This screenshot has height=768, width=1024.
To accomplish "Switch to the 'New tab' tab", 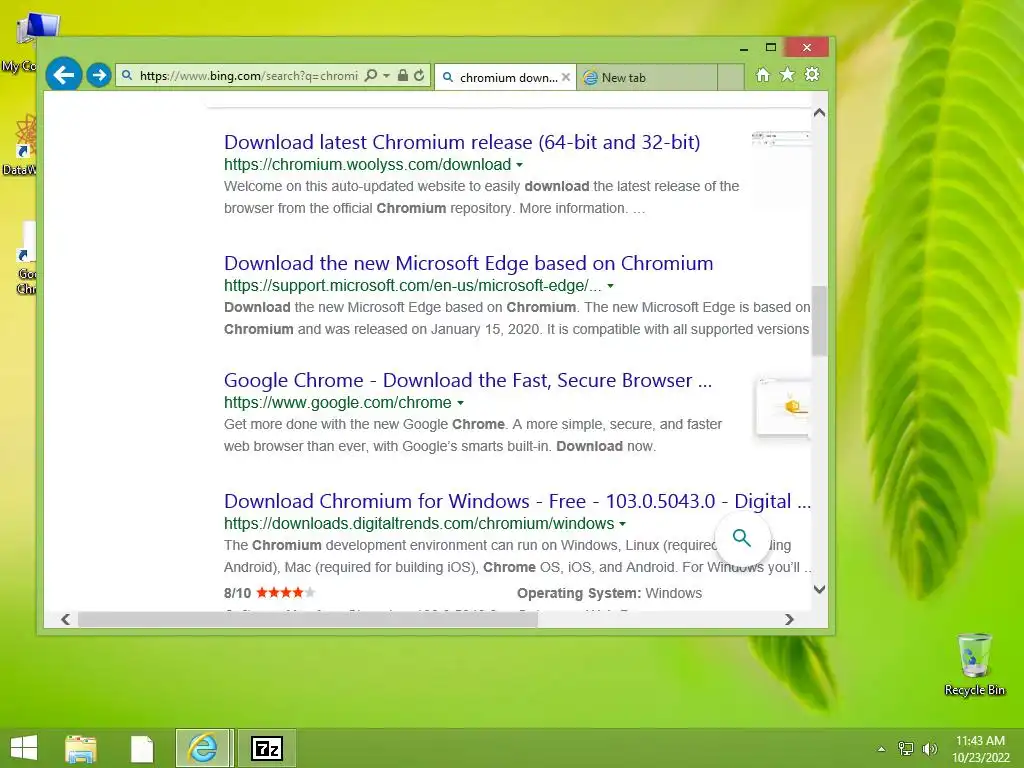I will click(x=647, y=77).
